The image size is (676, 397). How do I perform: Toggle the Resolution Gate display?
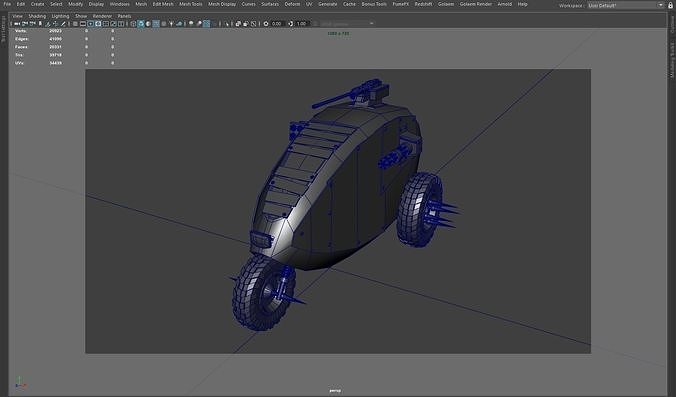point(91,24)
